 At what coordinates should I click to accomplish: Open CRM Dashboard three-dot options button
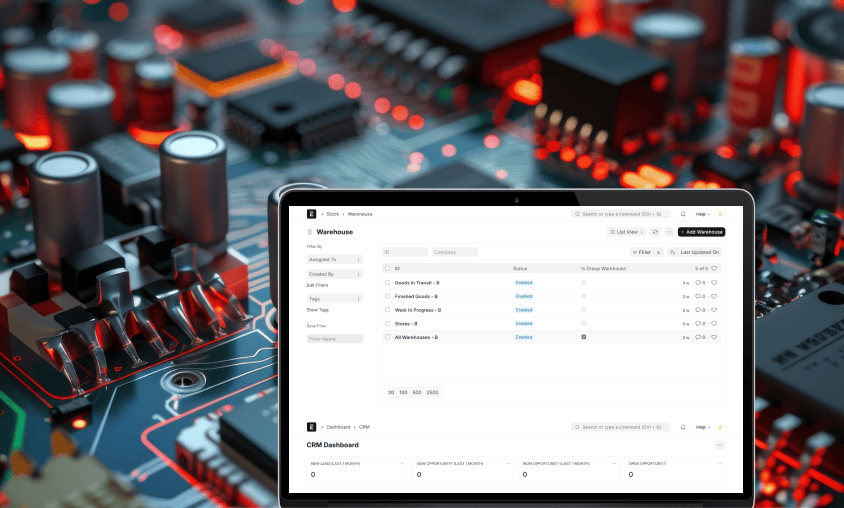tap(720, 445)
